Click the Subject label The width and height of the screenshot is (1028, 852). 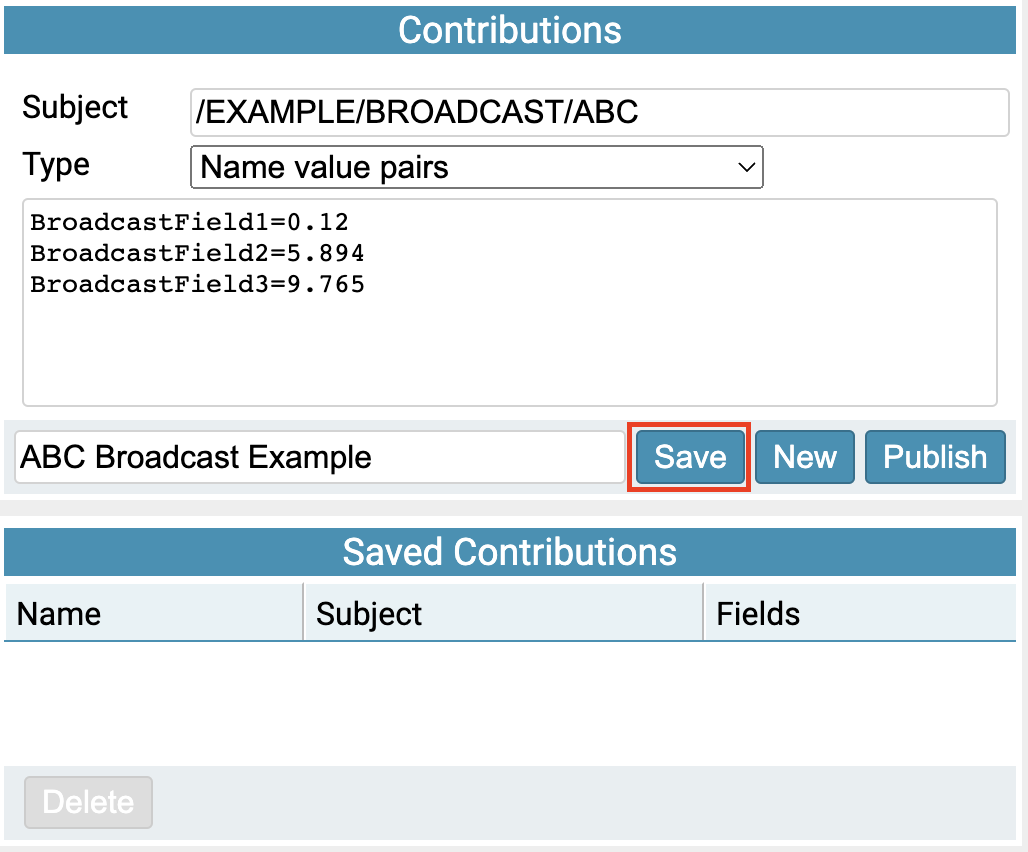(x=75, y=108)
